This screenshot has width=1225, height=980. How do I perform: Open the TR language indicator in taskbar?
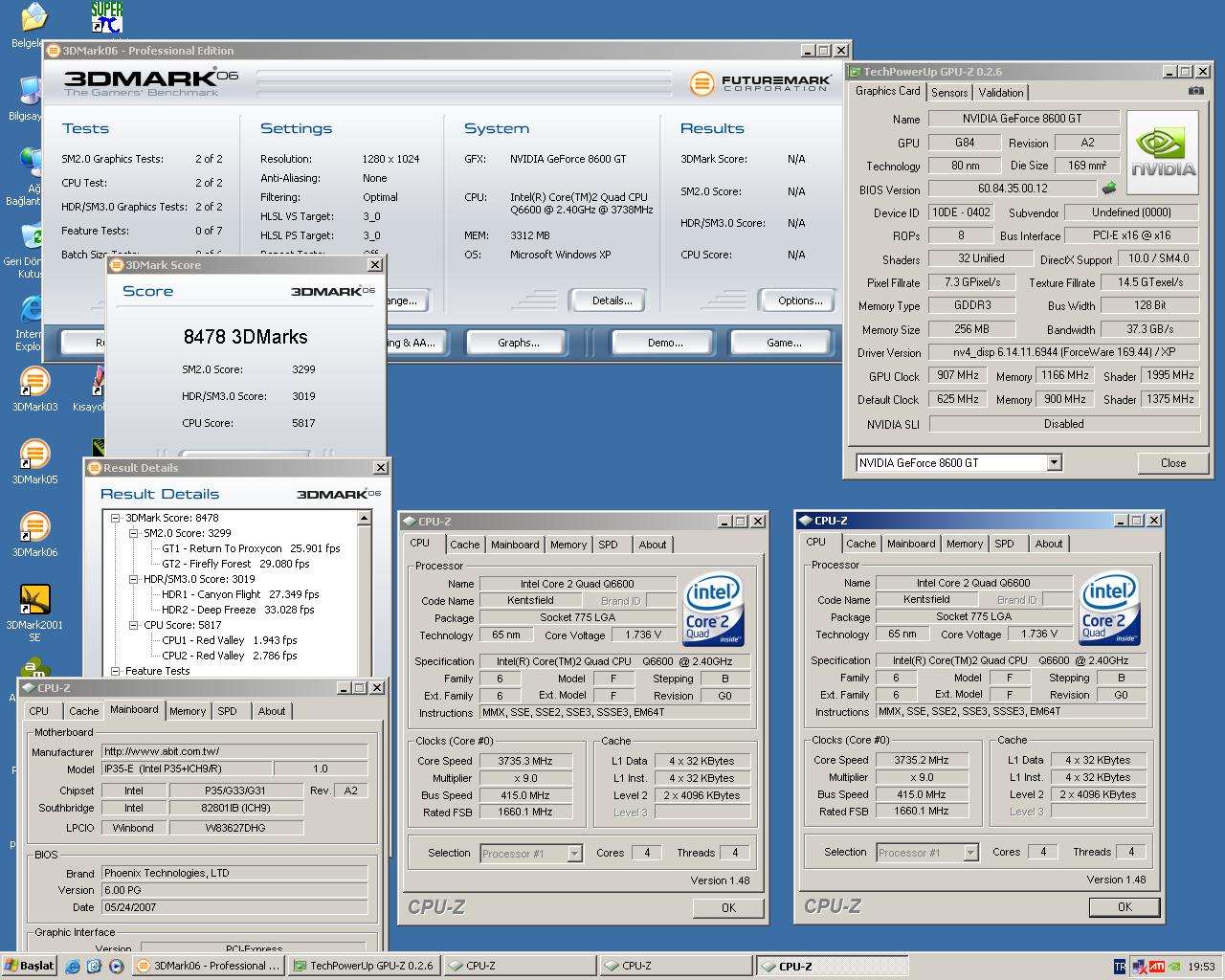pyautogui.click(x=1120, y=967)
